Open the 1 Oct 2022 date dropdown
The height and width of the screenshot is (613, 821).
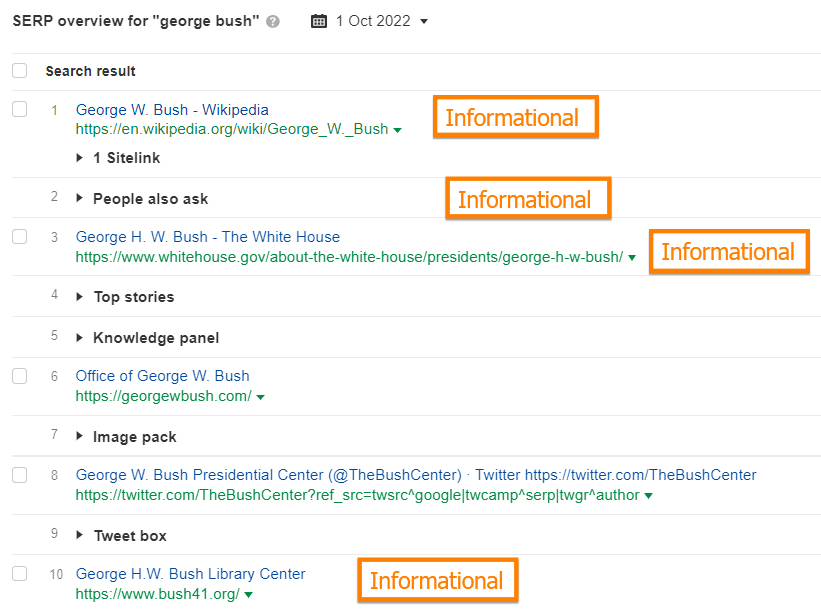click(x=385, y=20)
